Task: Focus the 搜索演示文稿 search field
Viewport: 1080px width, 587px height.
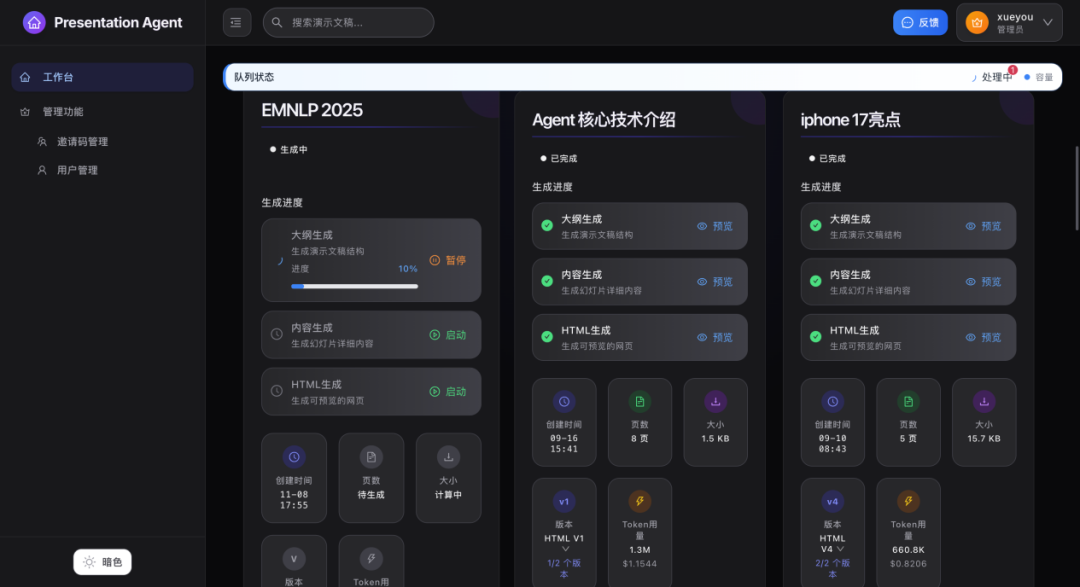Action: (x=349, y=23)
